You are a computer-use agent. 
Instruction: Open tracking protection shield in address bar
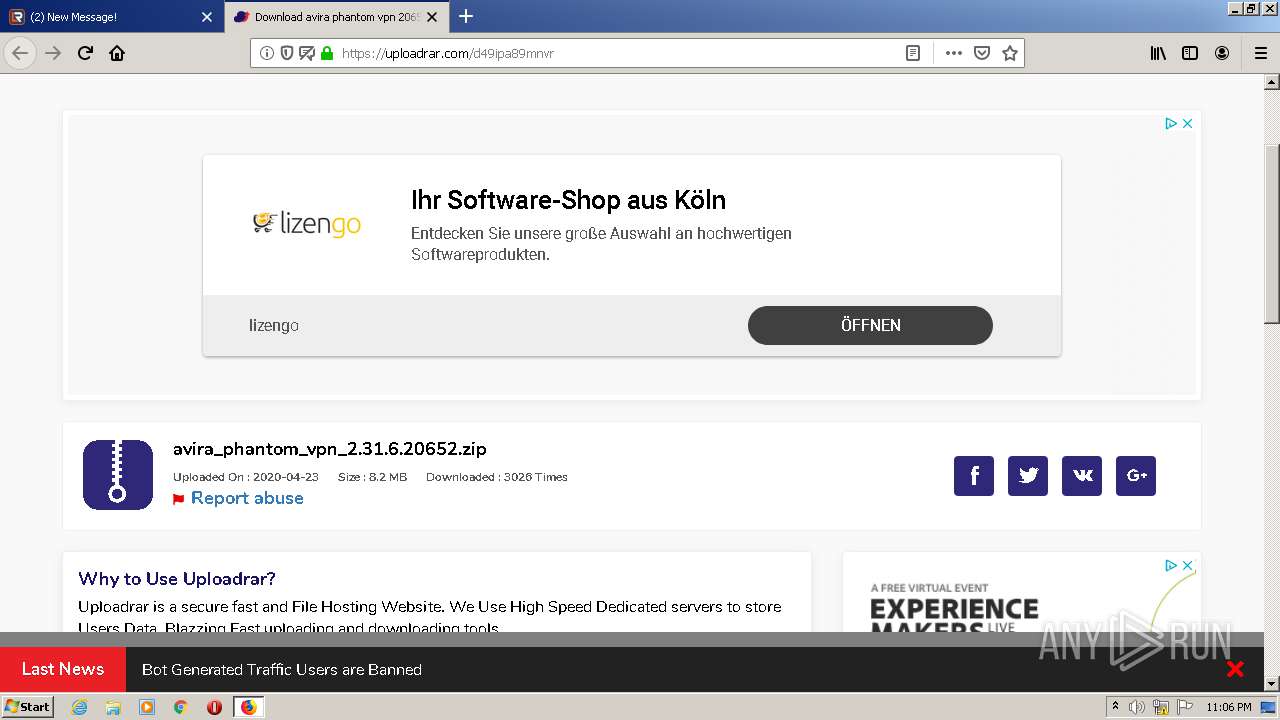point(287,53)
